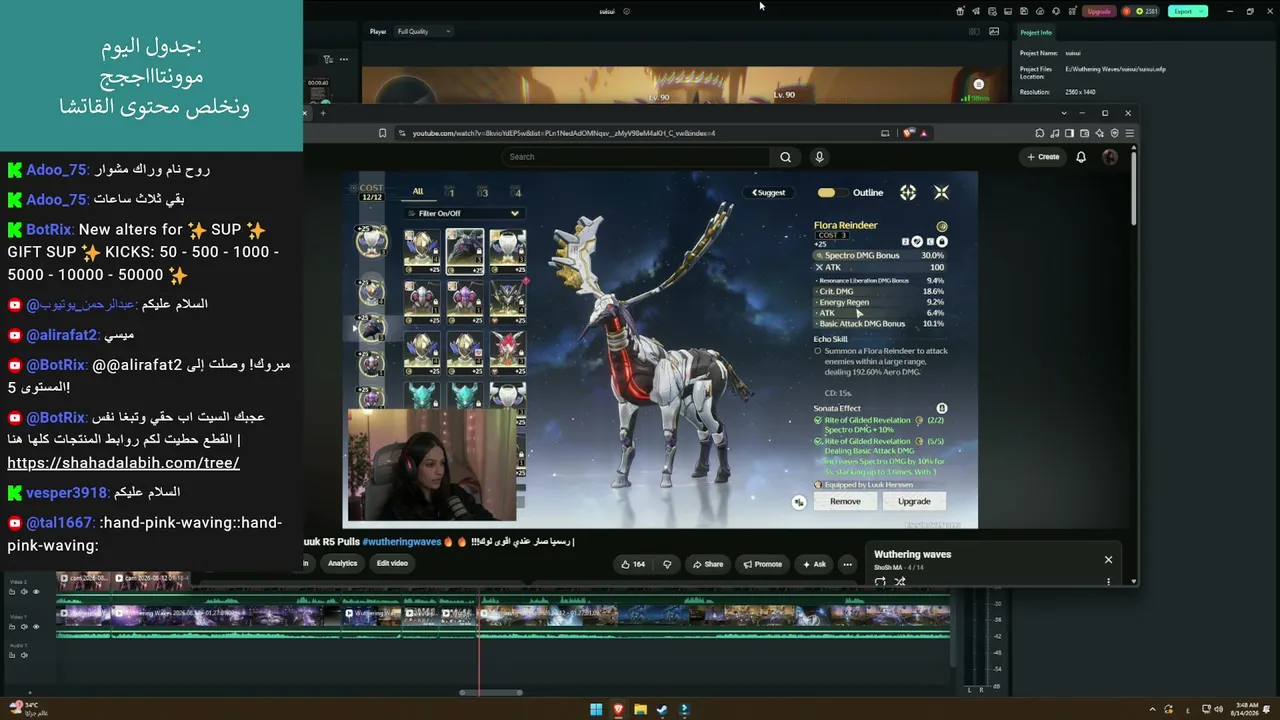Viewport: 1280px width, 720px height.
Task: Click the Share button under the video
Action: pyautogui.click(x=707, y=564)
